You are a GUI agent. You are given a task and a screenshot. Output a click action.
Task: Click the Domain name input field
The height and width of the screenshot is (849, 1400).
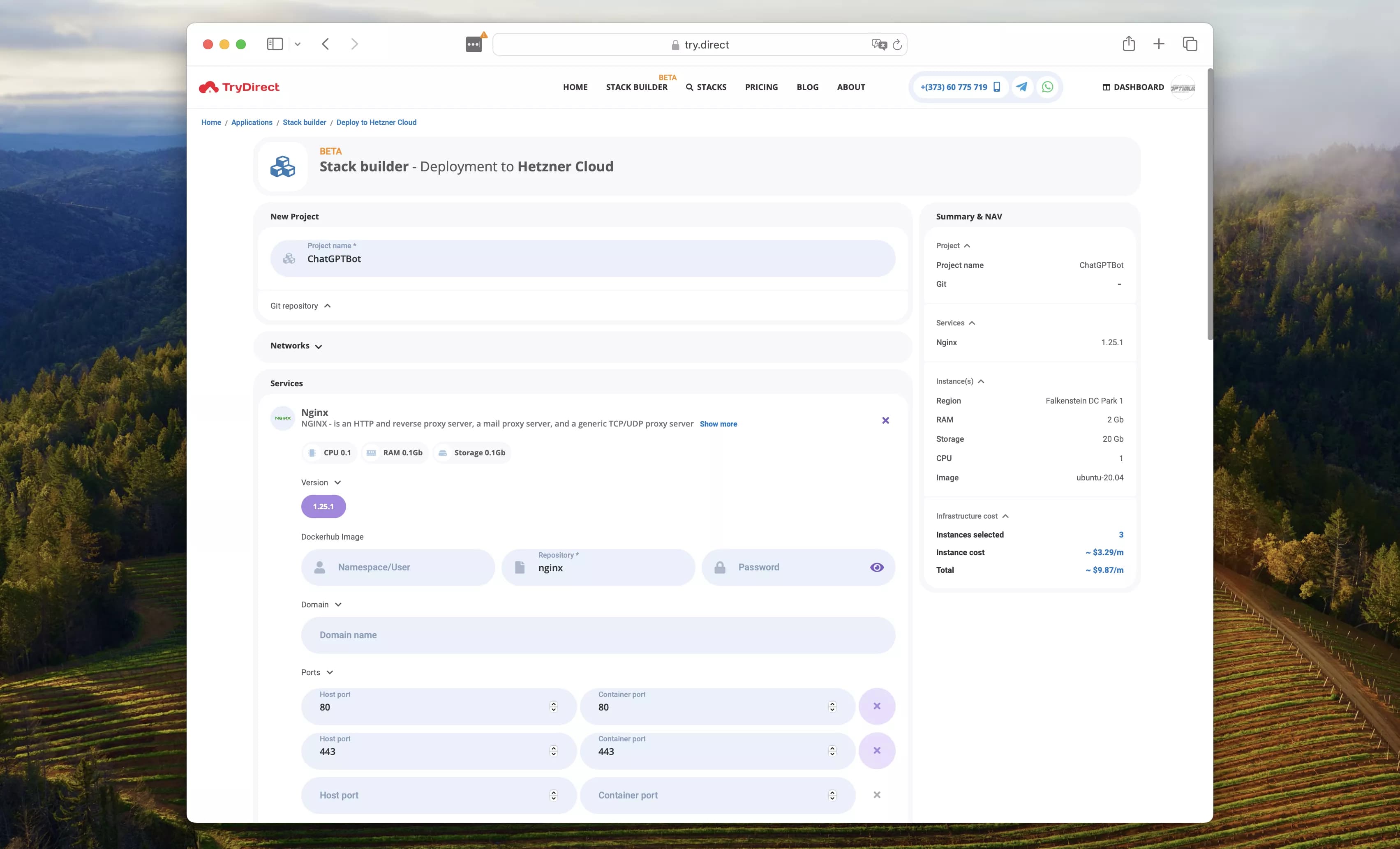[x=598, y=635]
